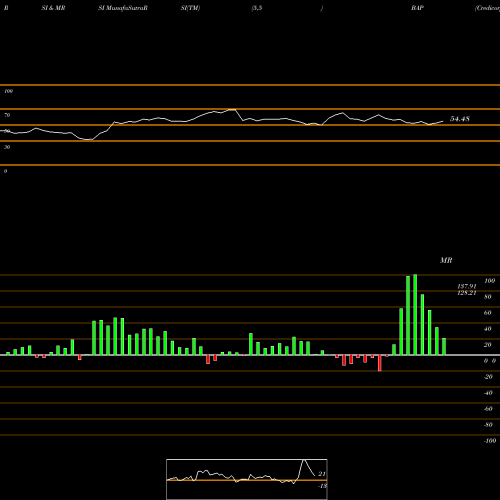
Task: Click the 137.91 value label
Action: pos(467,286)
